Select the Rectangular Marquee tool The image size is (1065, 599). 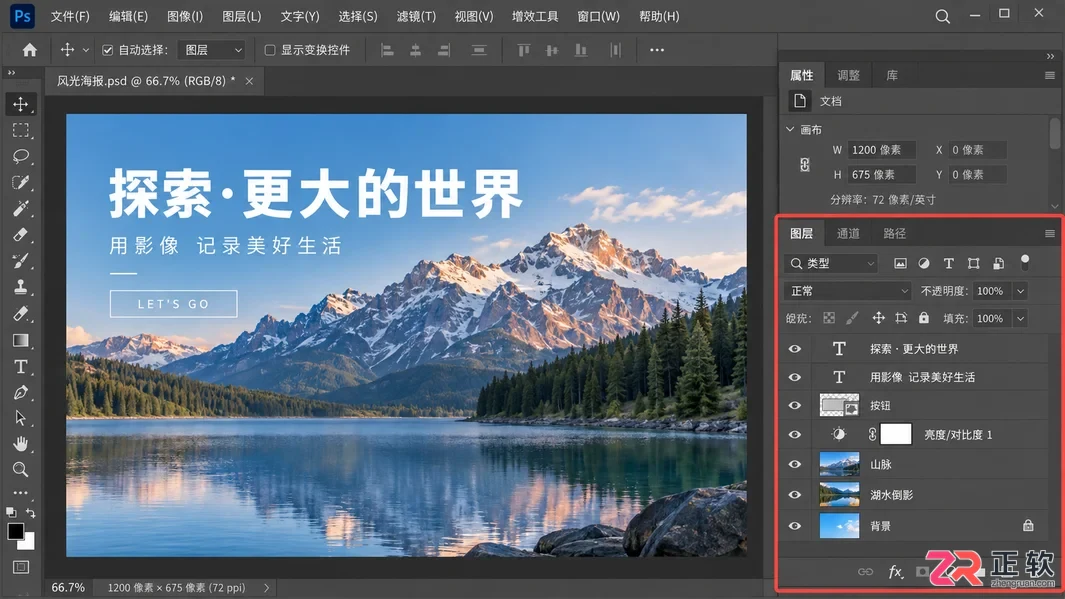point(20,130)
